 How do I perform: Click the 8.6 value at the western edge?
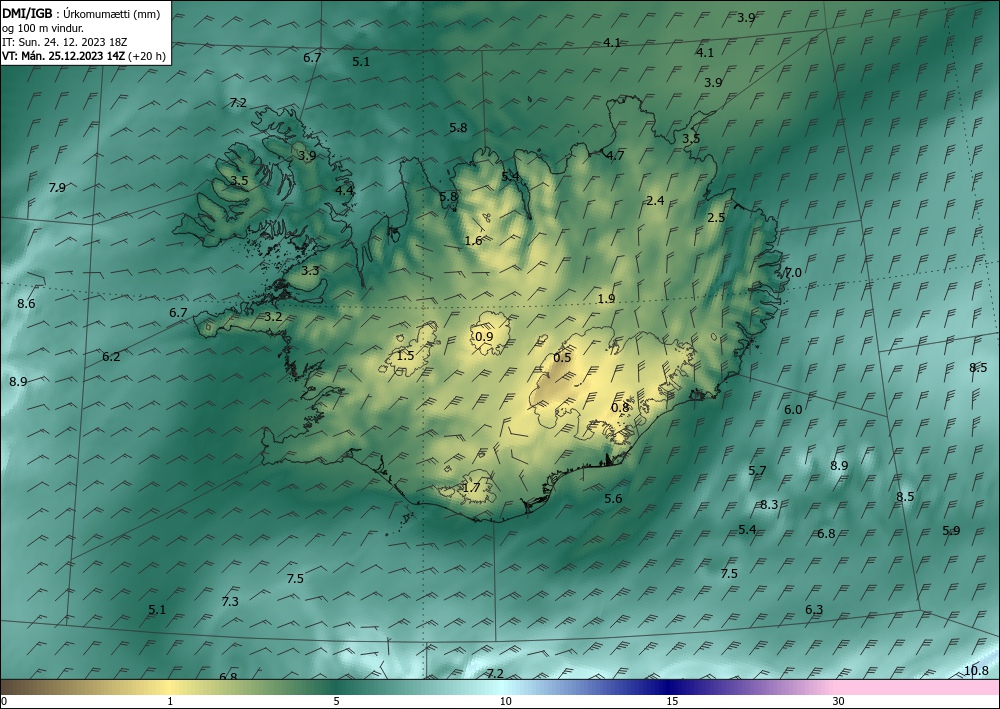pos(26,304)
